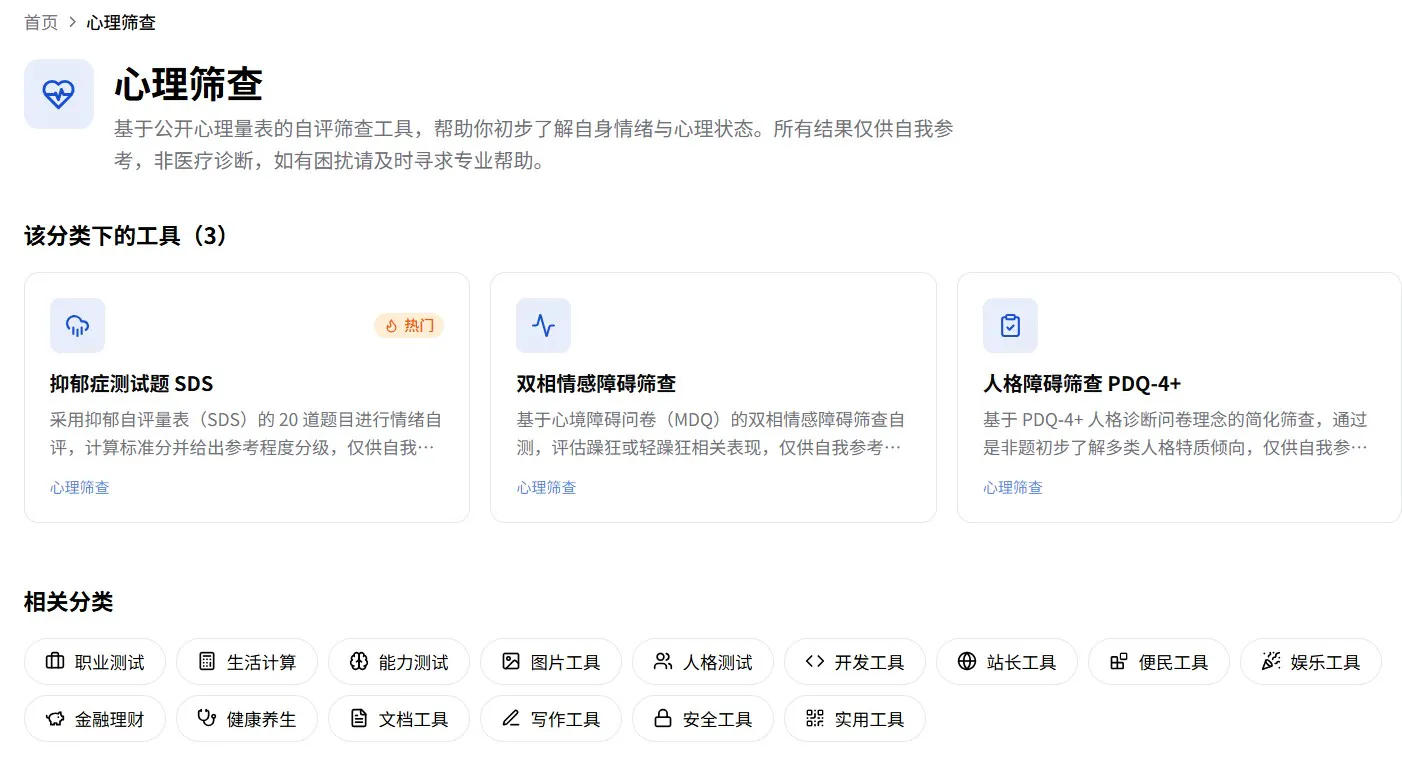Click the 相关分类 heading
This screenshot has width=1402, height=770.
click(x=69, y=602)
